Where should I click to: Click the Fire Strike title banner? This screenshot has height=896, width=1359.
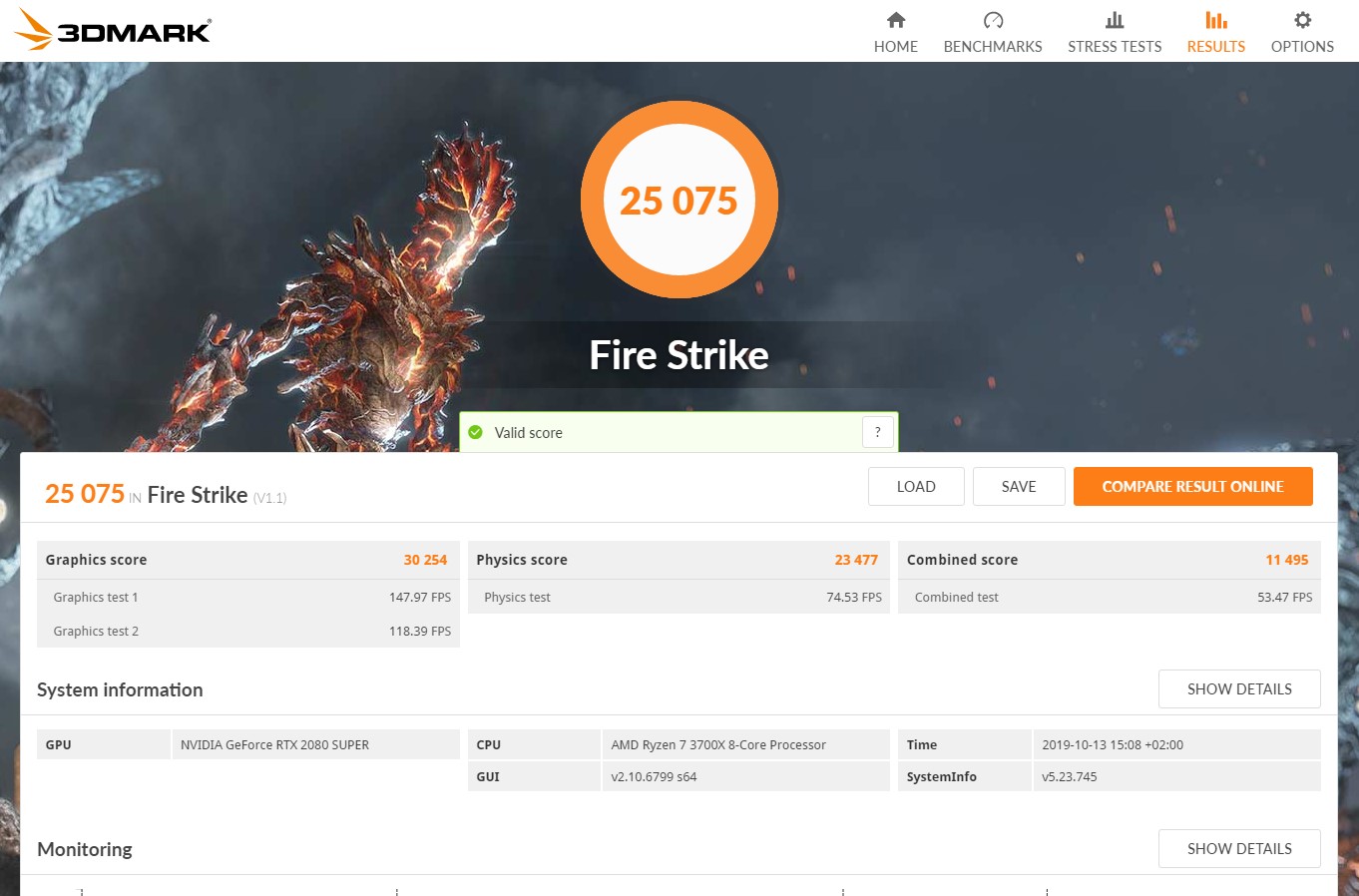click(679, 355)
